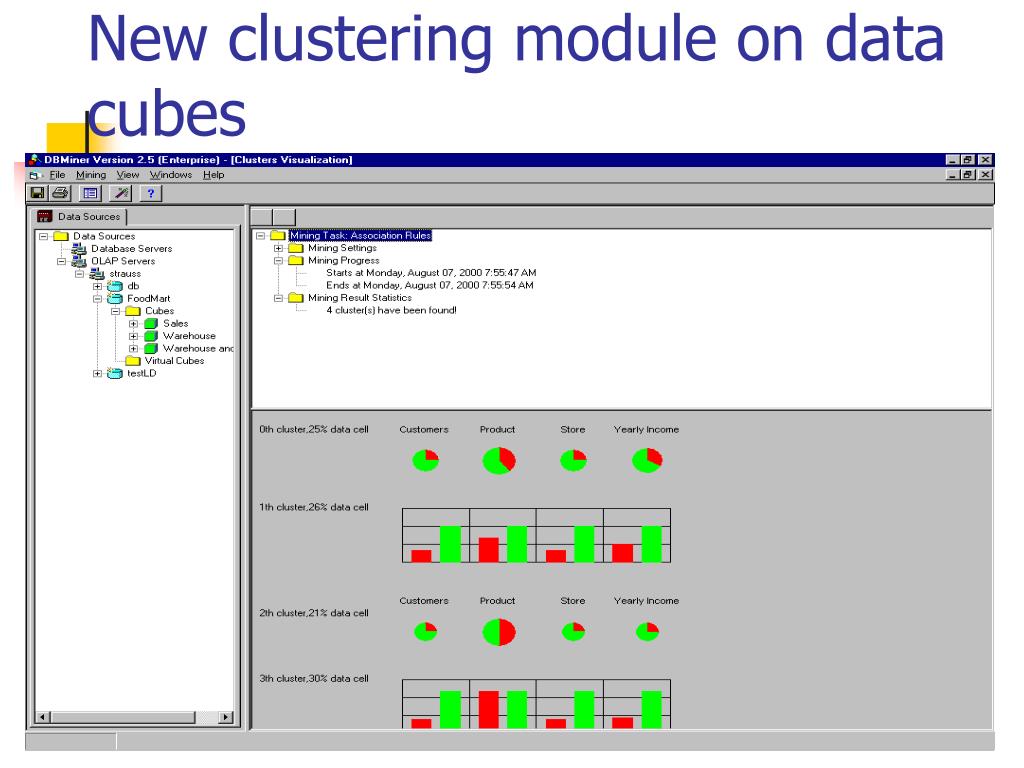Click '3th cluster,30% data cell' label
The image size is (1024, 768).
coord(313,679)
